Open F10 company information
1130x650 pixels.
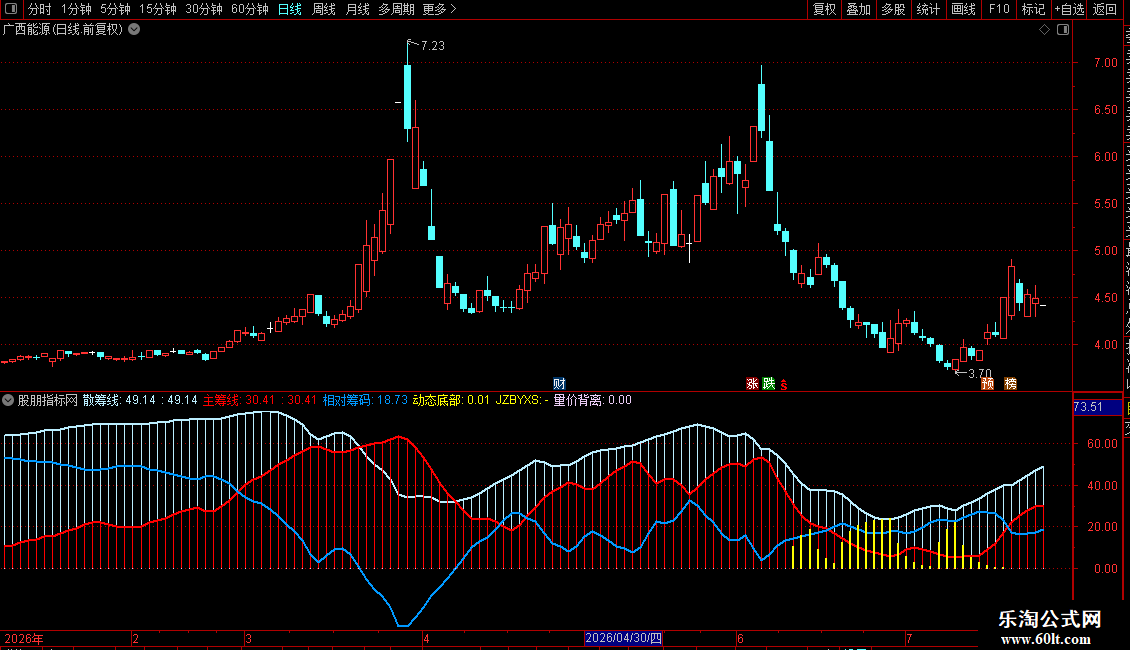pos(999,9)
